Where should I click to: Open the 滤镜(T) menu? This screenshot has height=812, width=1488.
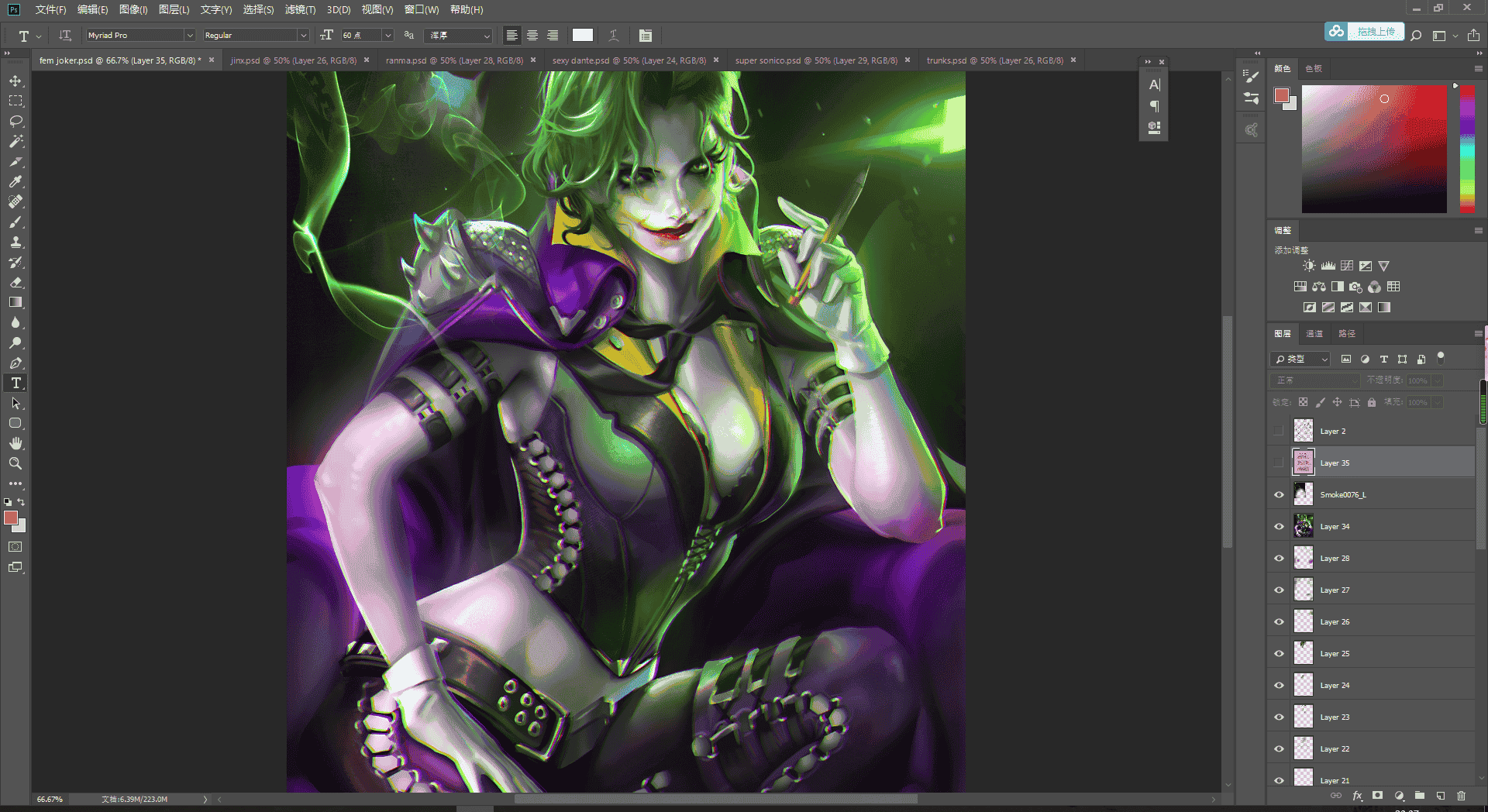[300, 9]
